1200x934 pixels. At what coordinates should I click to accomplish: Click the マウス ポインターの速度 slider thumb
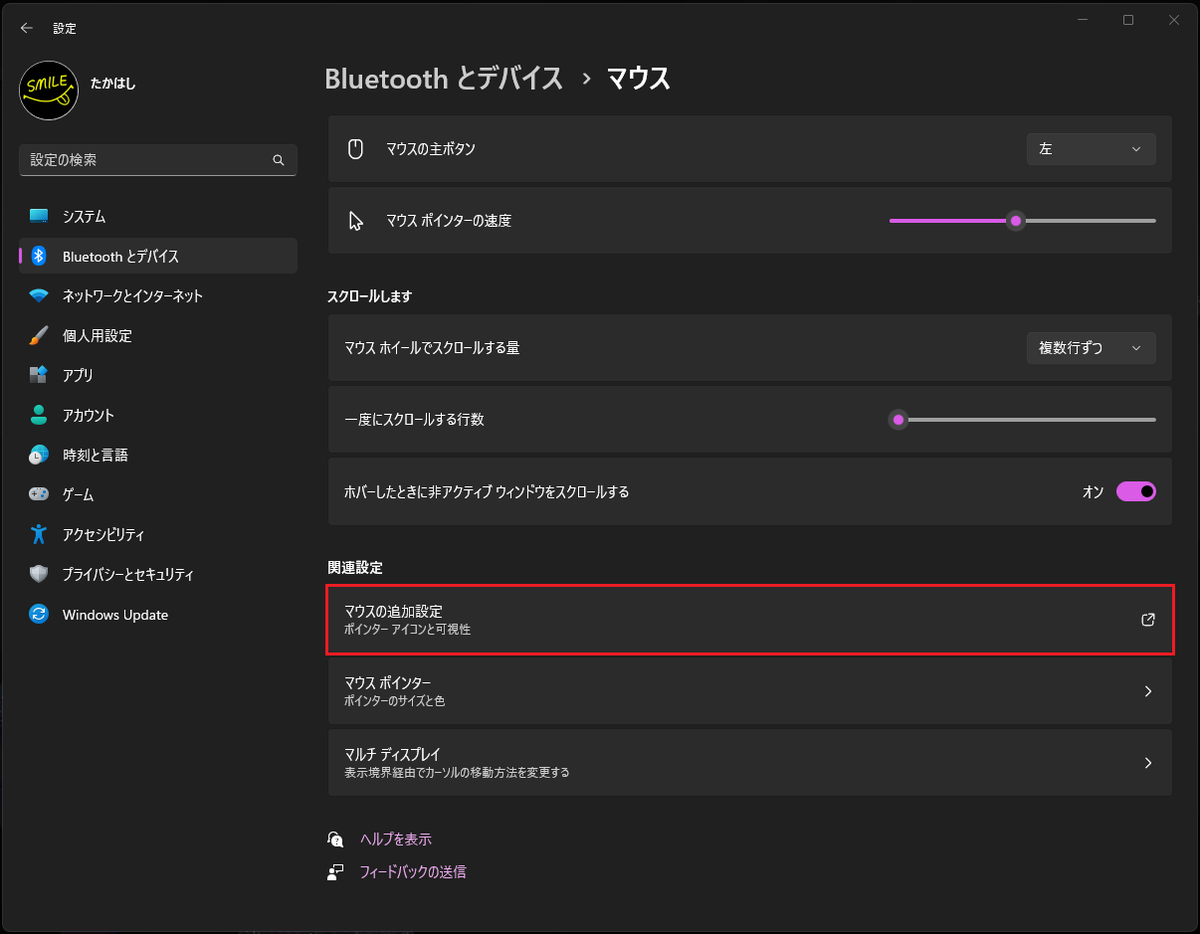[x=1016, y=221]
